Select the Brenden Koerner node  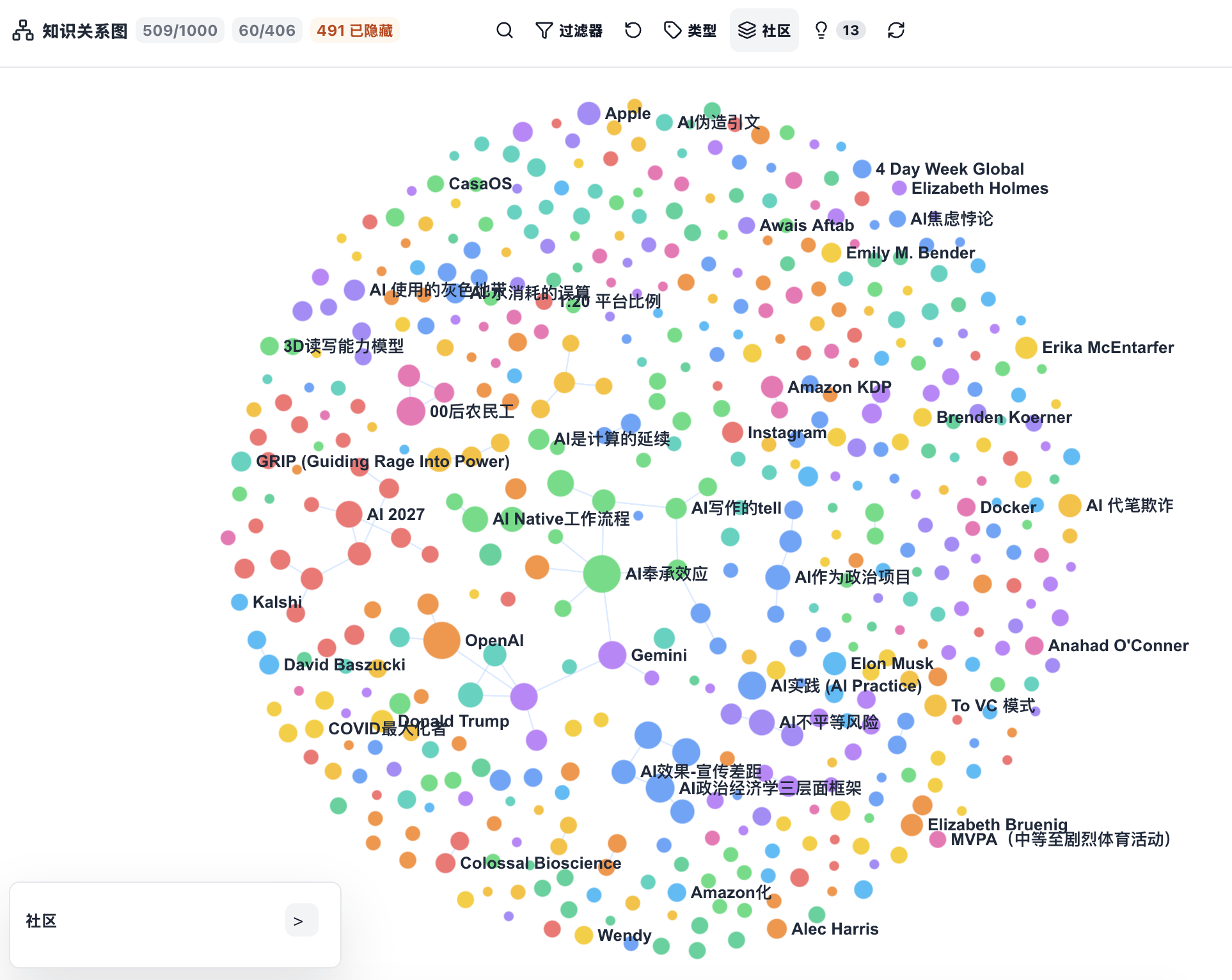point(922,417)
